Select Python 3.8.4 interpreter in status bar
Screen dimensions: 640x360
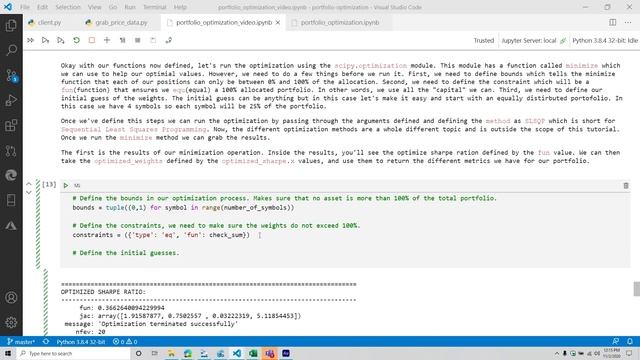point(81,342)
